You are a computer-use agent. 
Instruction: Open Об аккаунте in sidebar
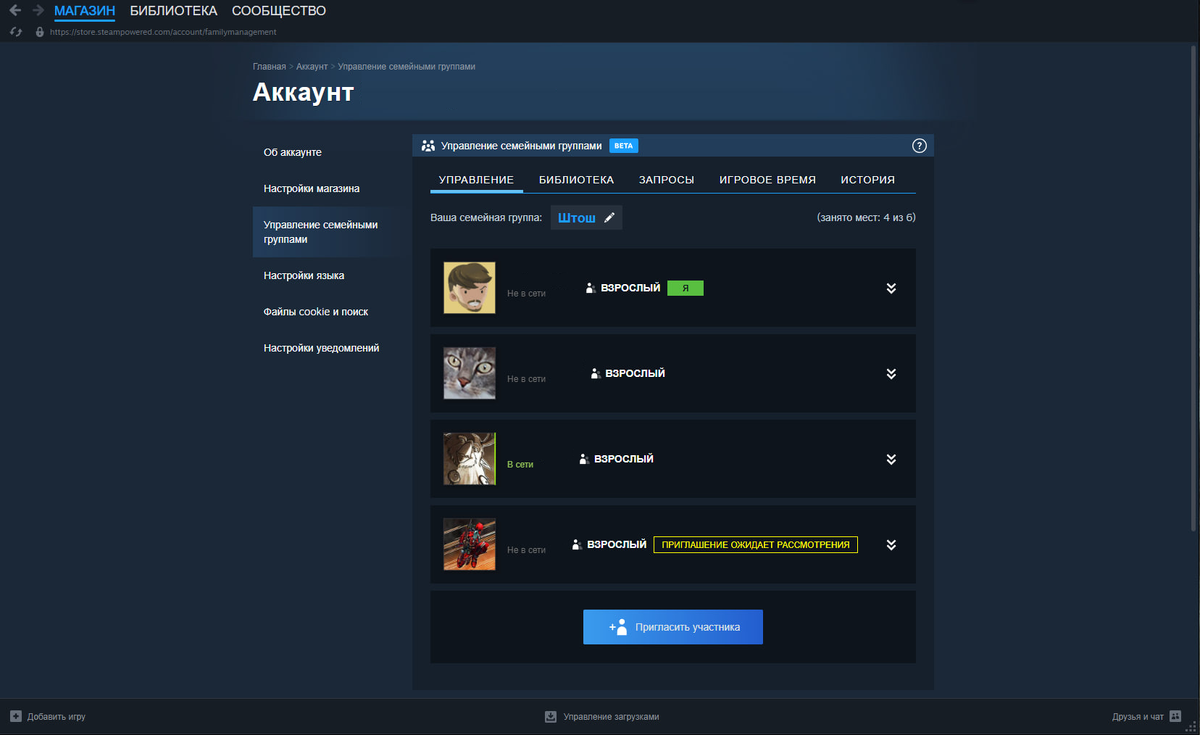click(293, 152)
